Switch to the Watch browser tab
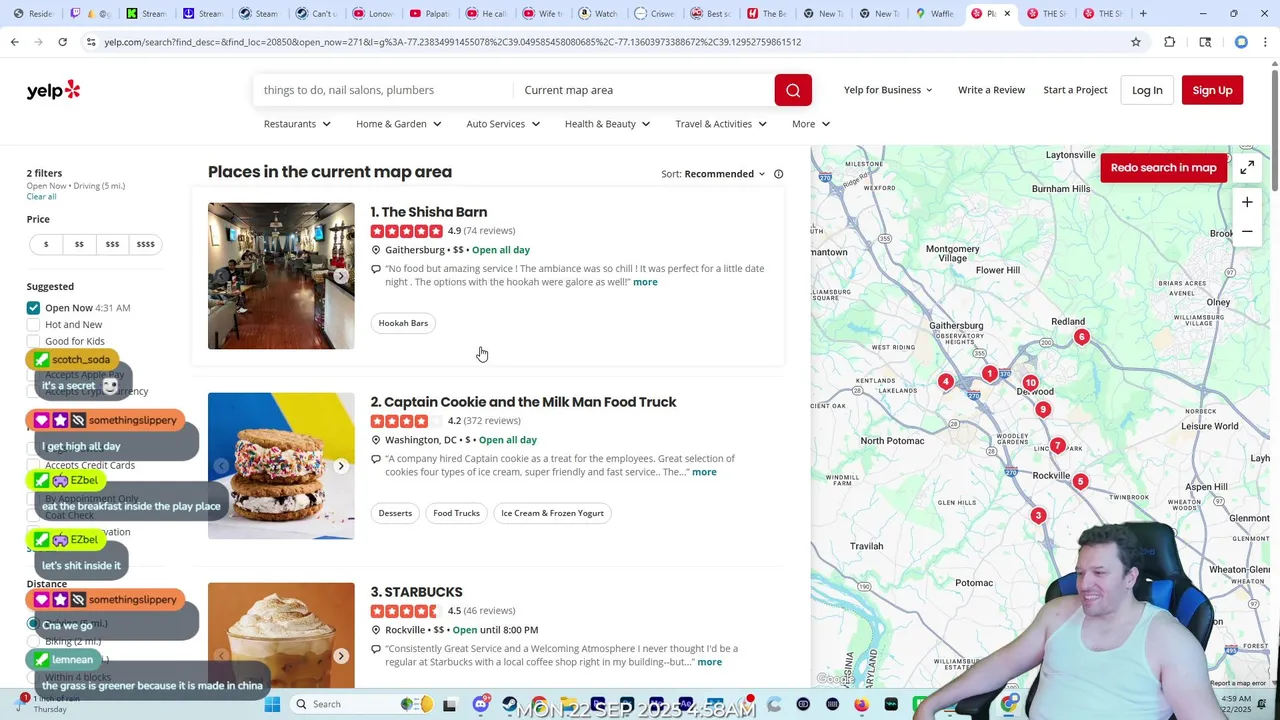The height and width of the screenshot is (720, 1280). pyautogui.click(x=599, y=13)
